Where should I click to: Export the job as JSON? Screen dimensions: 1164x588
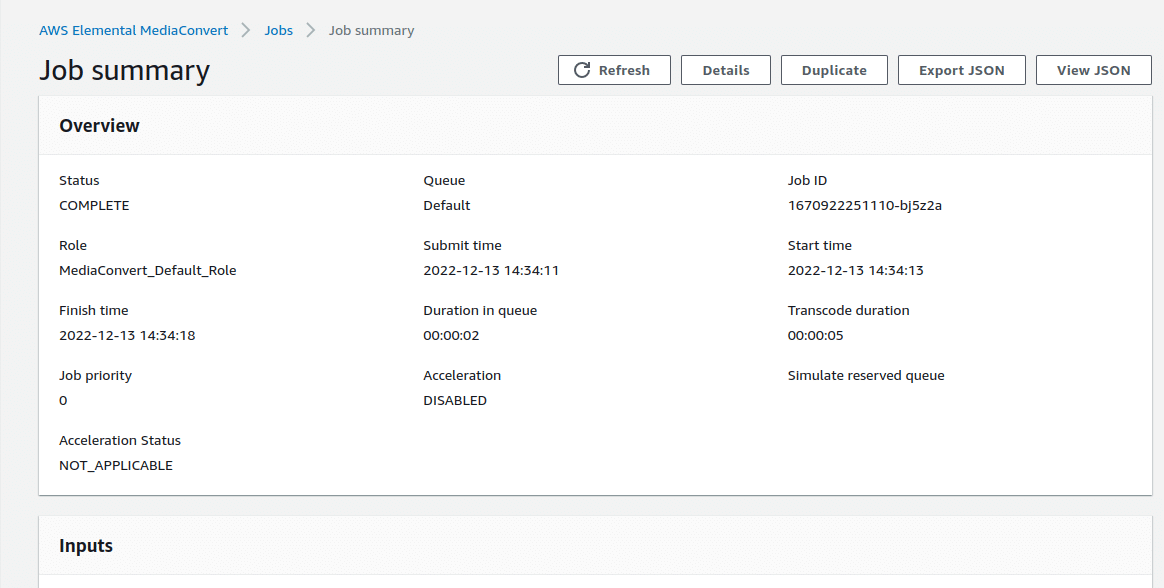tap(961, 70)
